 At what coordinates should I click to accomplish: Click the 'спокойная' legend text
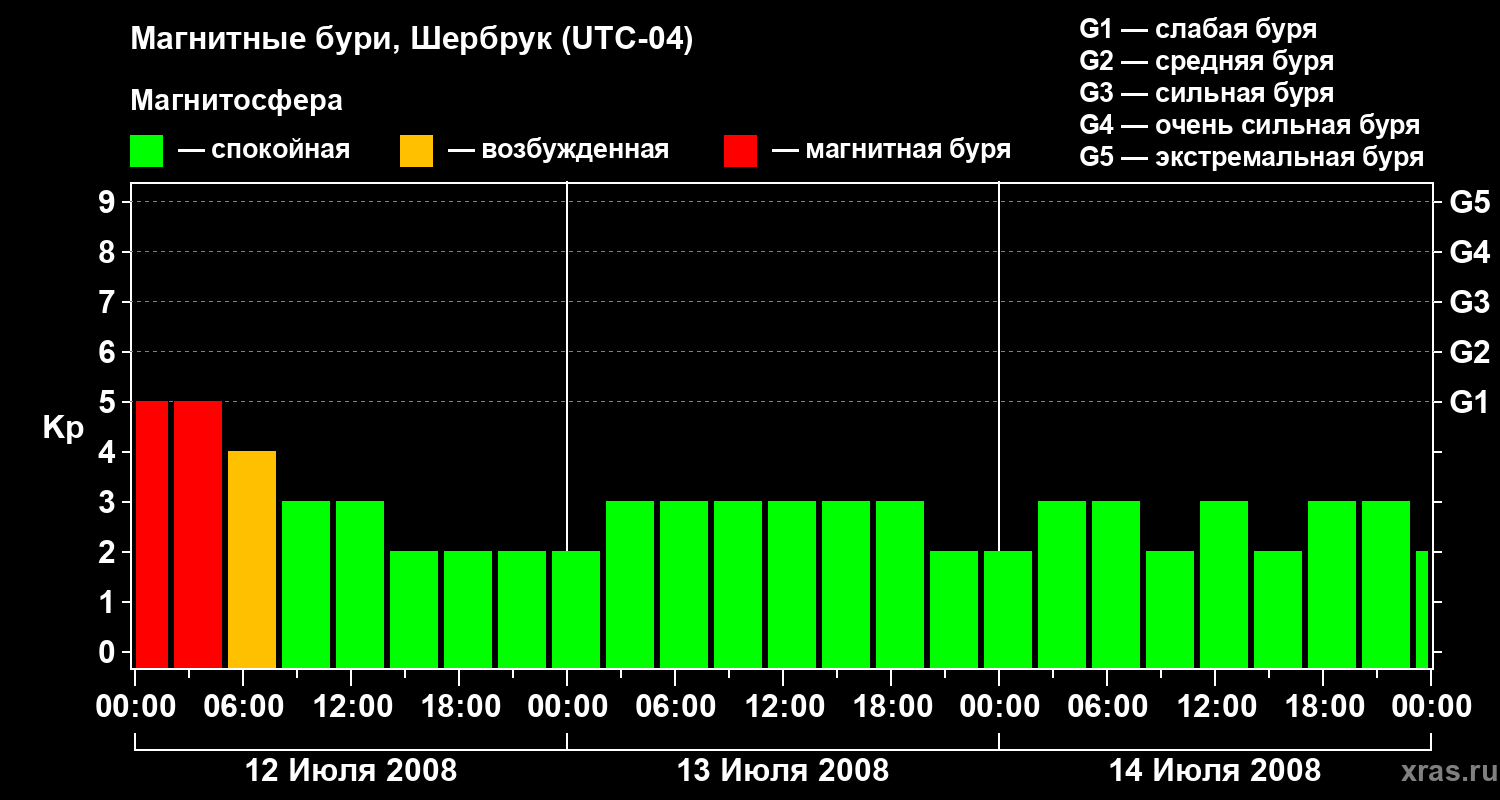(x=280, y=151)
